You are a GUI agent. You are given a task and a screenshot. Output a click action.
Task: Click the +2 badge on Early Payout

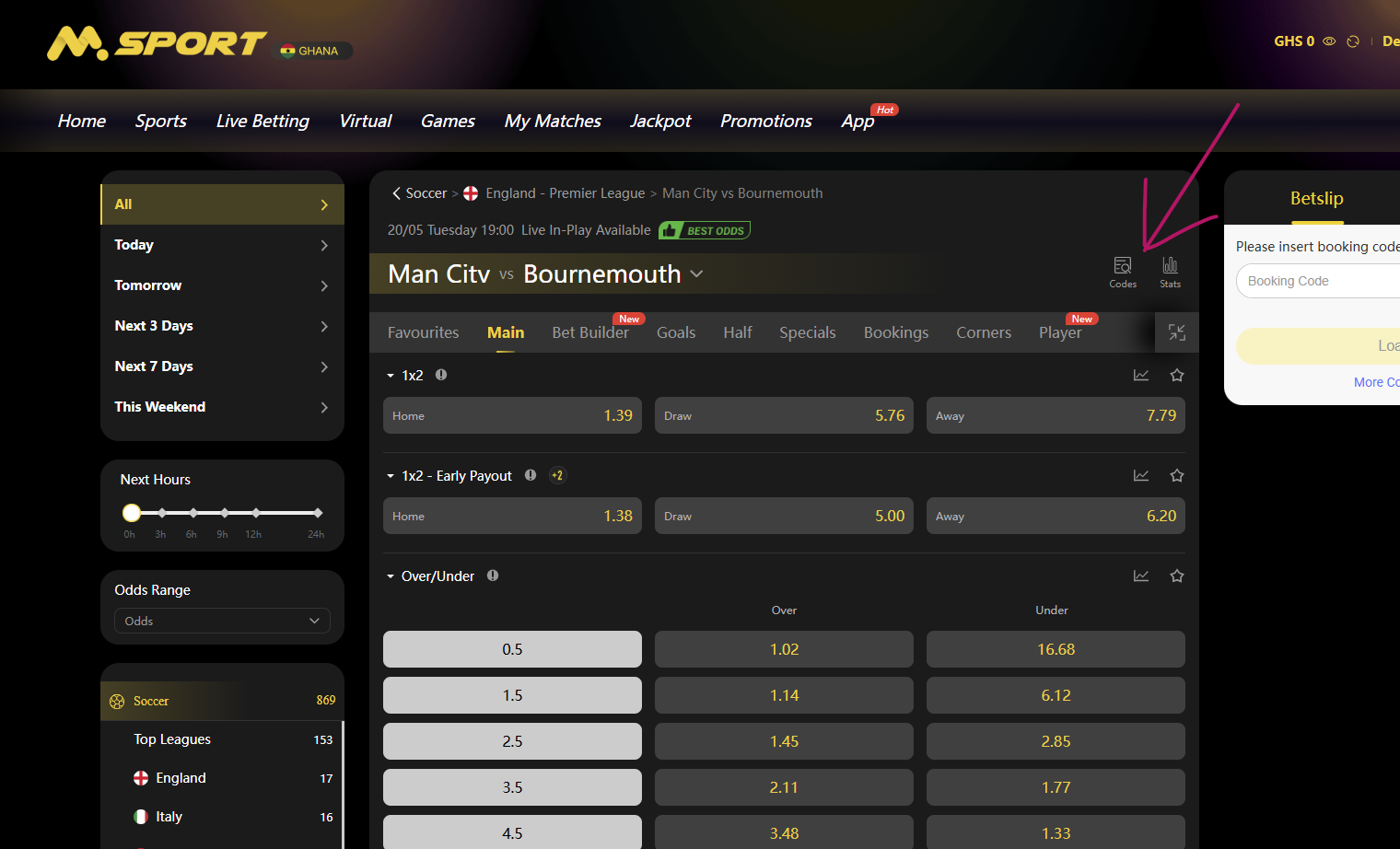click(557, 475)
